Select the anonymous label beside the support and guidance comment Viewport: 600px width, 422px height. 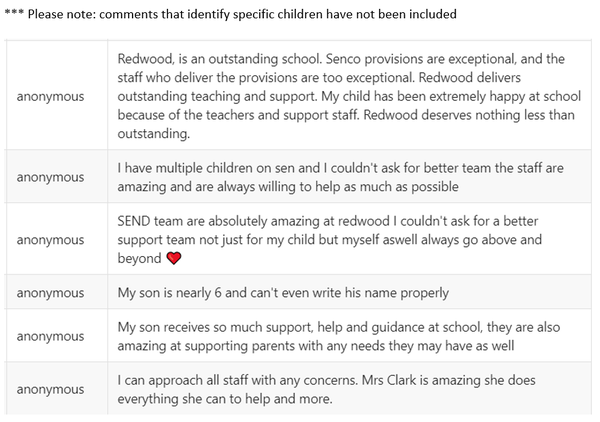point(50,336)
